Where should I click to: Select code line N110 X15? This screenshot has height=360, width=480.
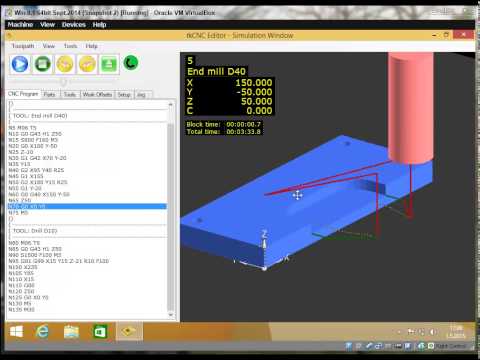21,279
